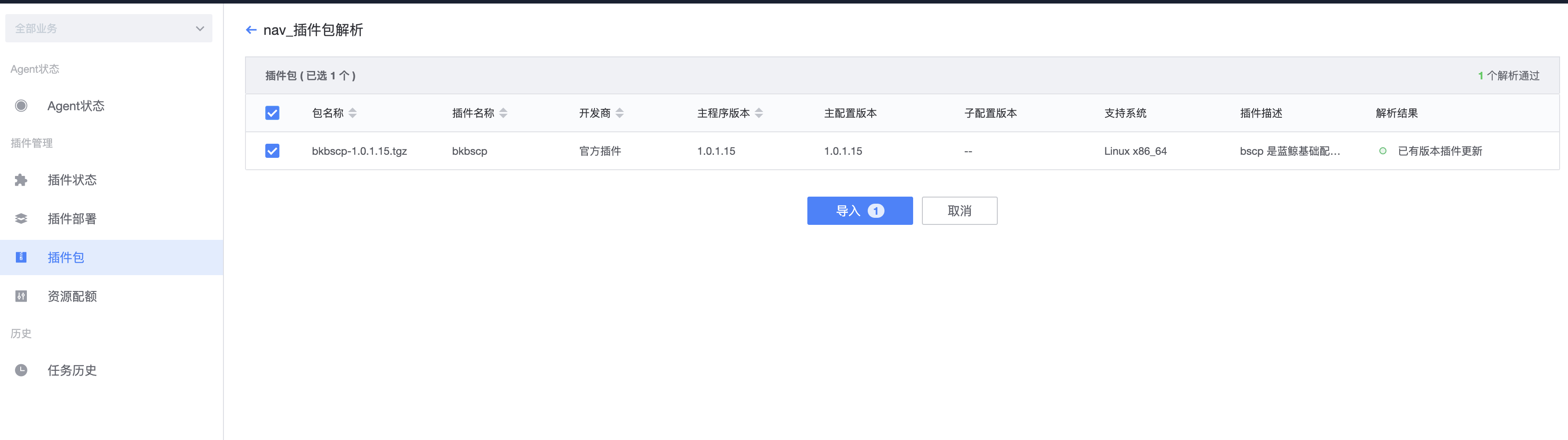The width and height of the screenshot is (1568, 440).
Task: Open the Agent状态 menu item
Action: coord(111,106)
